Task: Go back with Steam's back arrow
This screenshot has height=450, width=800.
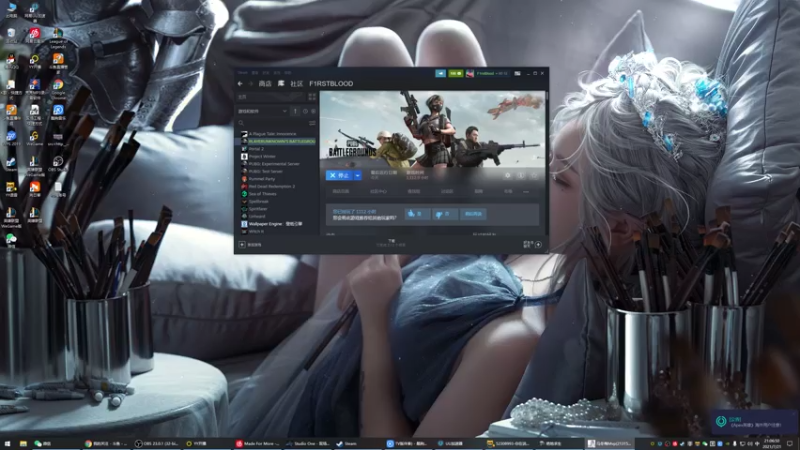Action: coord(240,84)
